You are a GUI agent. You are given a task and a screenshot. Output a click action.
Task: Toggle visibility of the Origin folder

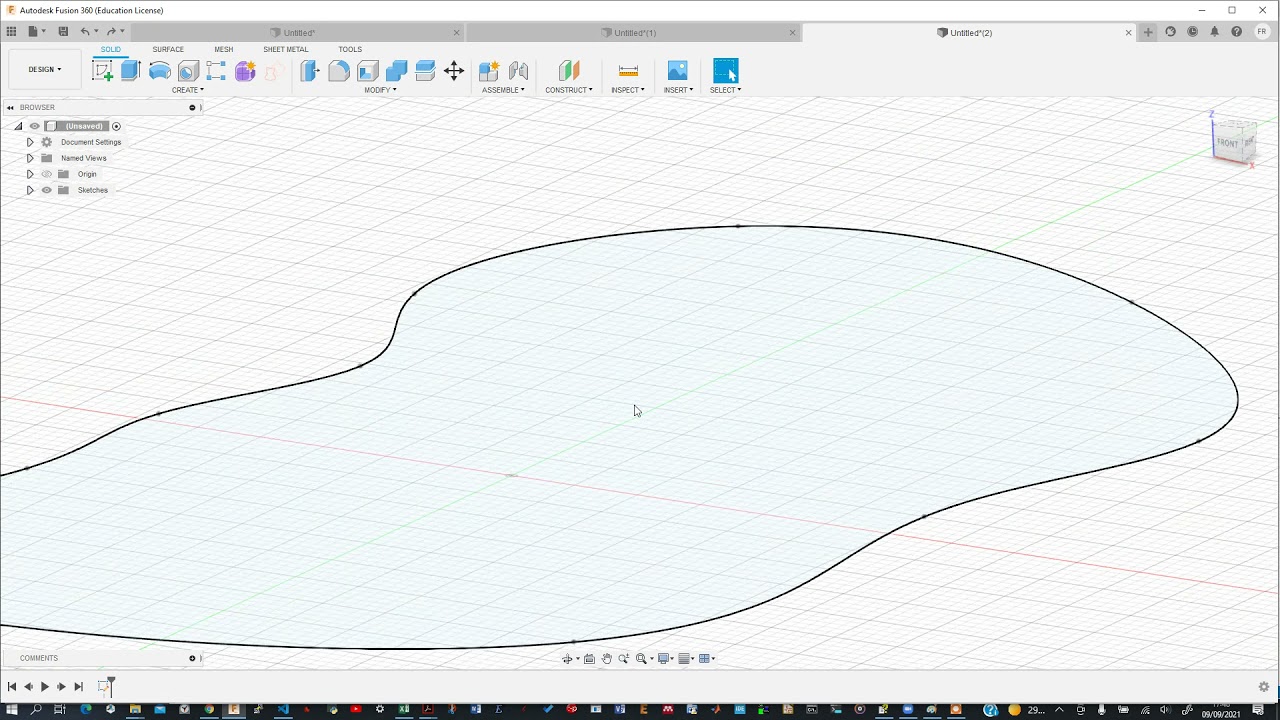pos(46,174)
